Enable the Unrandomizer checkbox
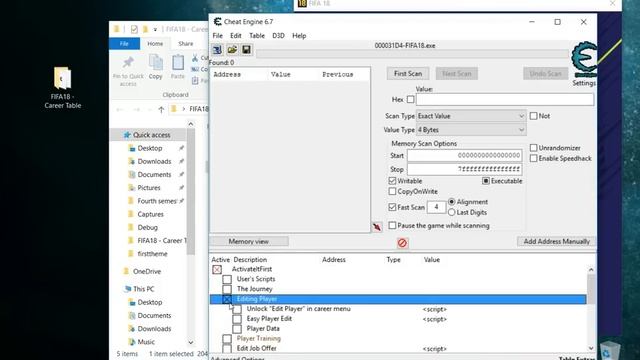Screen dimensions: 640x360 pyautogui.click(x=533, y=148)
